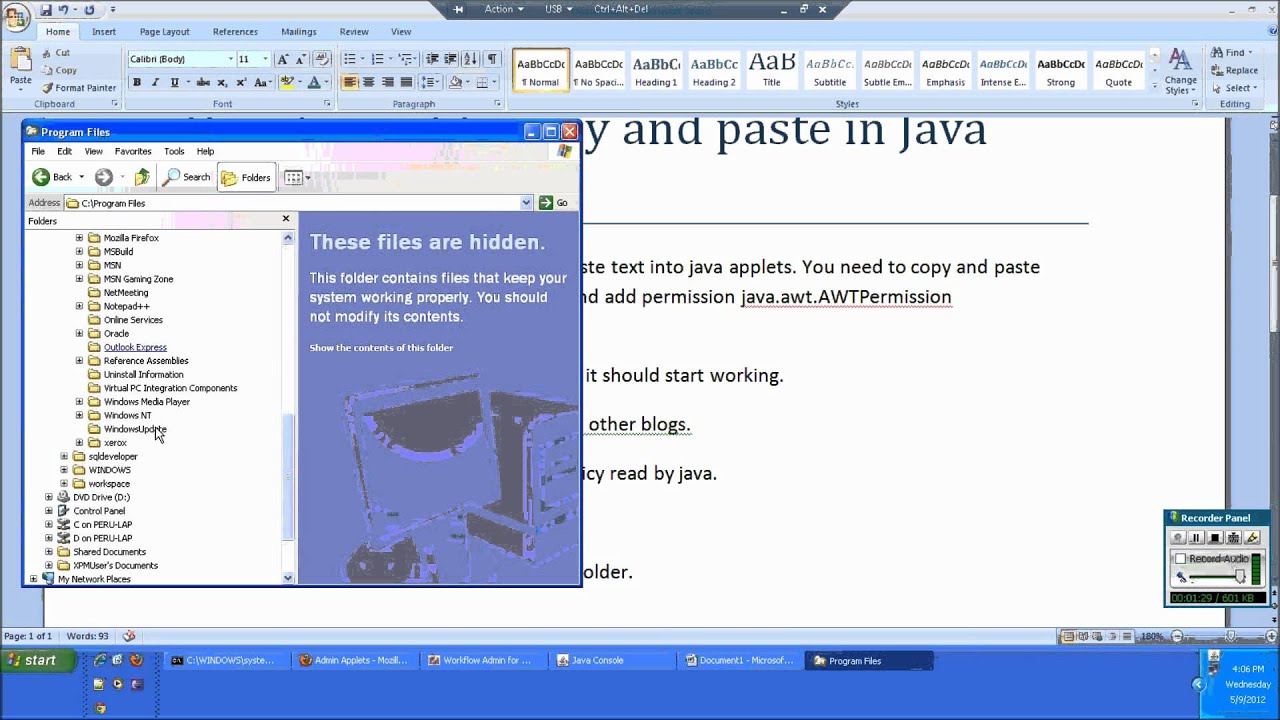Justify the paragraph text

pyautogui.click(x=406, y=82)
